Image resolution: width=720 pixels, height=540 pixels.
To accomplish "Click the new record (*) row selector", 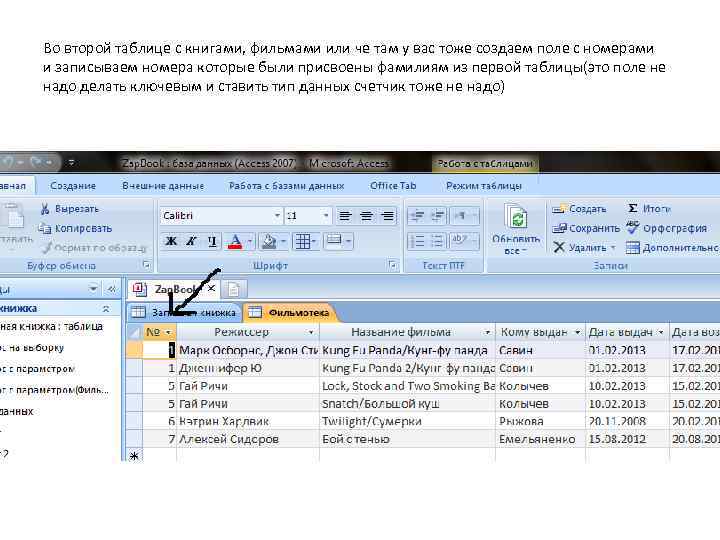I will (x=135, y=456).
